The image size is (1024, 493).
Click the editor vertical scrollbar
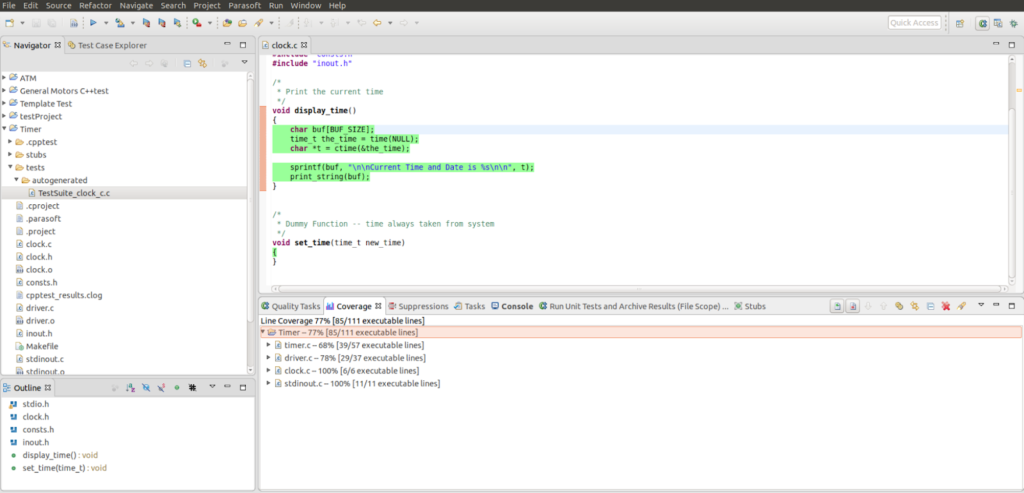click(x=1011, y=170)
